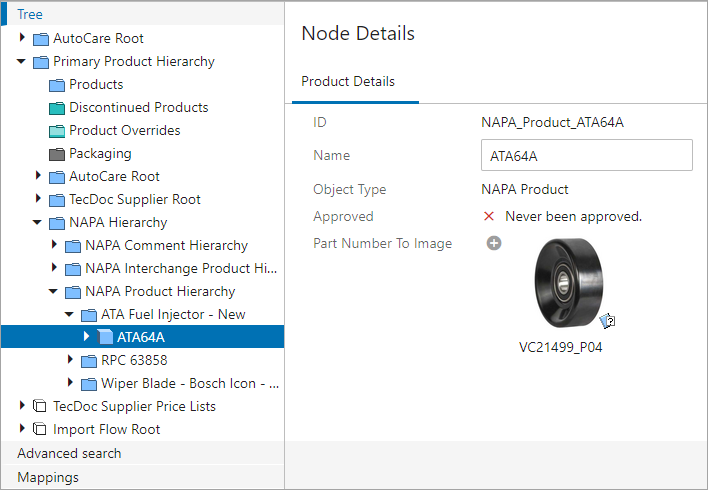Click the NAPA Product Hierarchy folder icon
The height and width of the screenshot is (490, 708).
(x=73, y=292)
